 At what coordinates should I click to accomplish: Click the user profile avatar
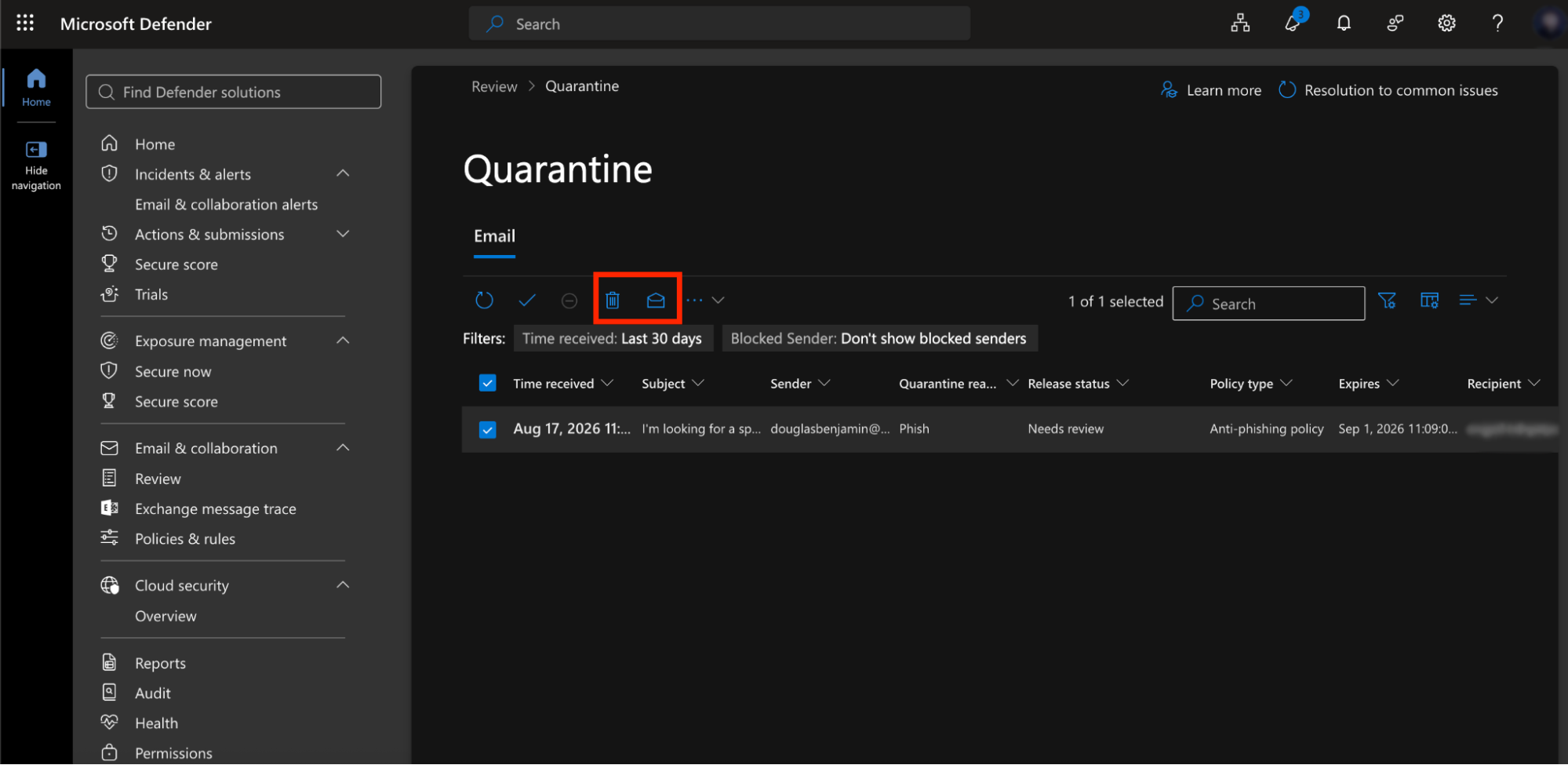(x=1549, y=23)
